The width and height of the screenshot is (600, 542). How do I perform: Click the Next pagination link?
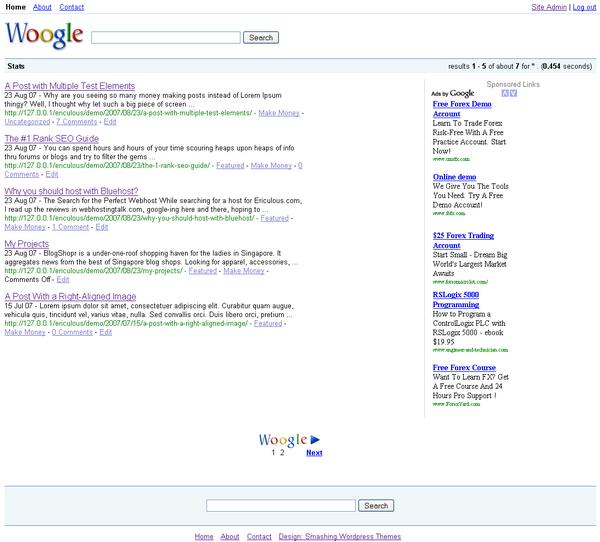(x=314, y=452)
